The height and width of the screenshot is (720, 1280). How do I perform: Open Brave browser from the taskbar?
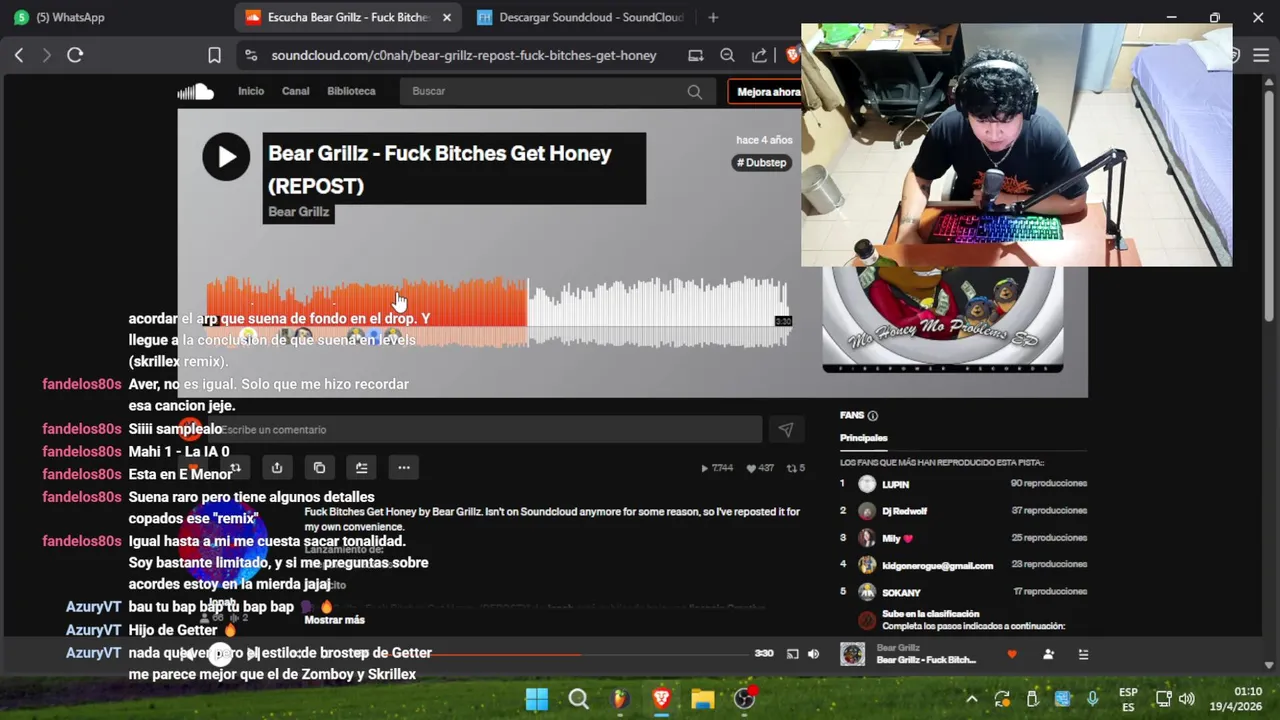pos(661,699)
